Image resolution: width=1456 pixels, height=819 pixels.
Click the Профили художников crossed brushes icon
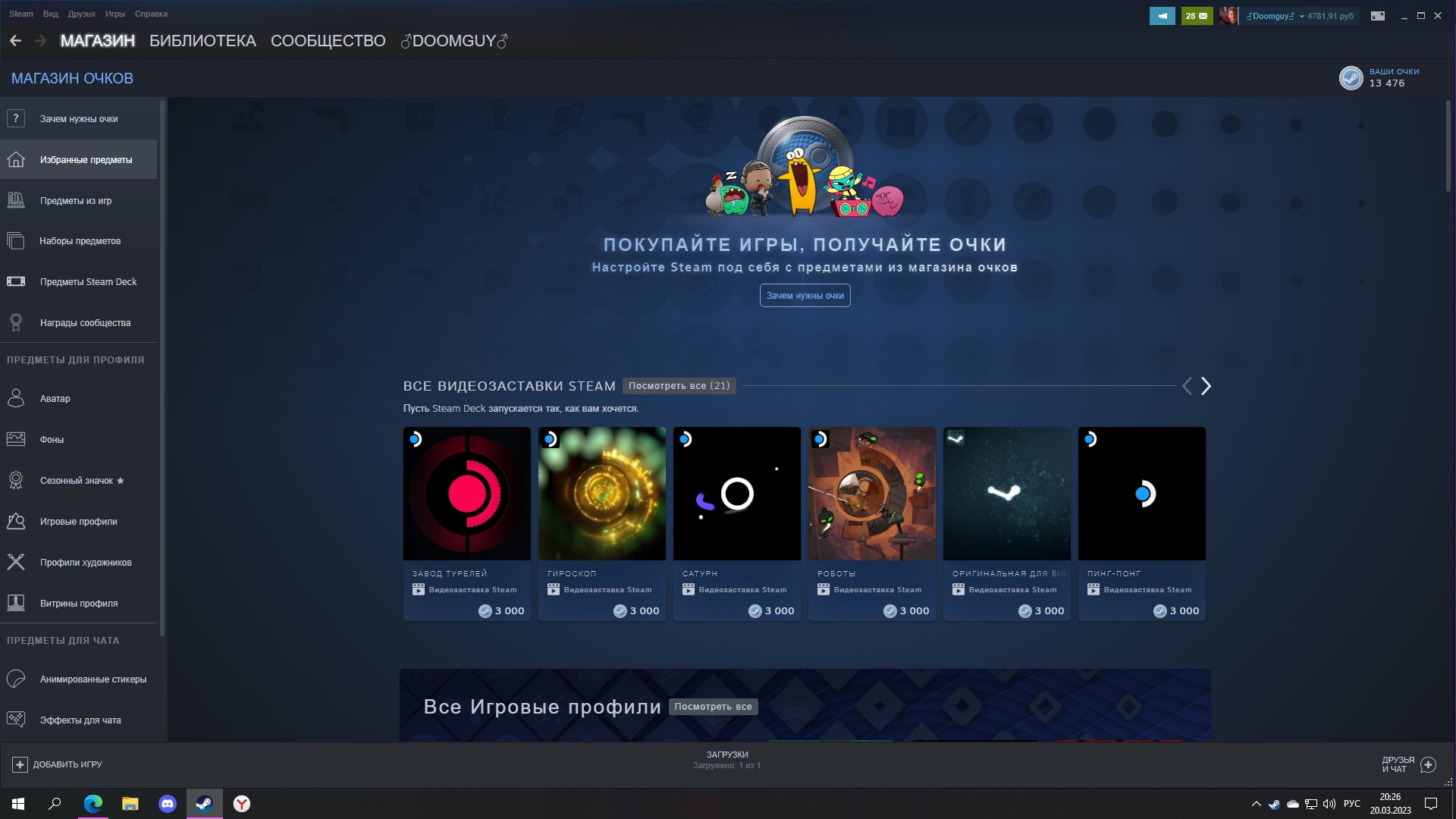point(16,562)
